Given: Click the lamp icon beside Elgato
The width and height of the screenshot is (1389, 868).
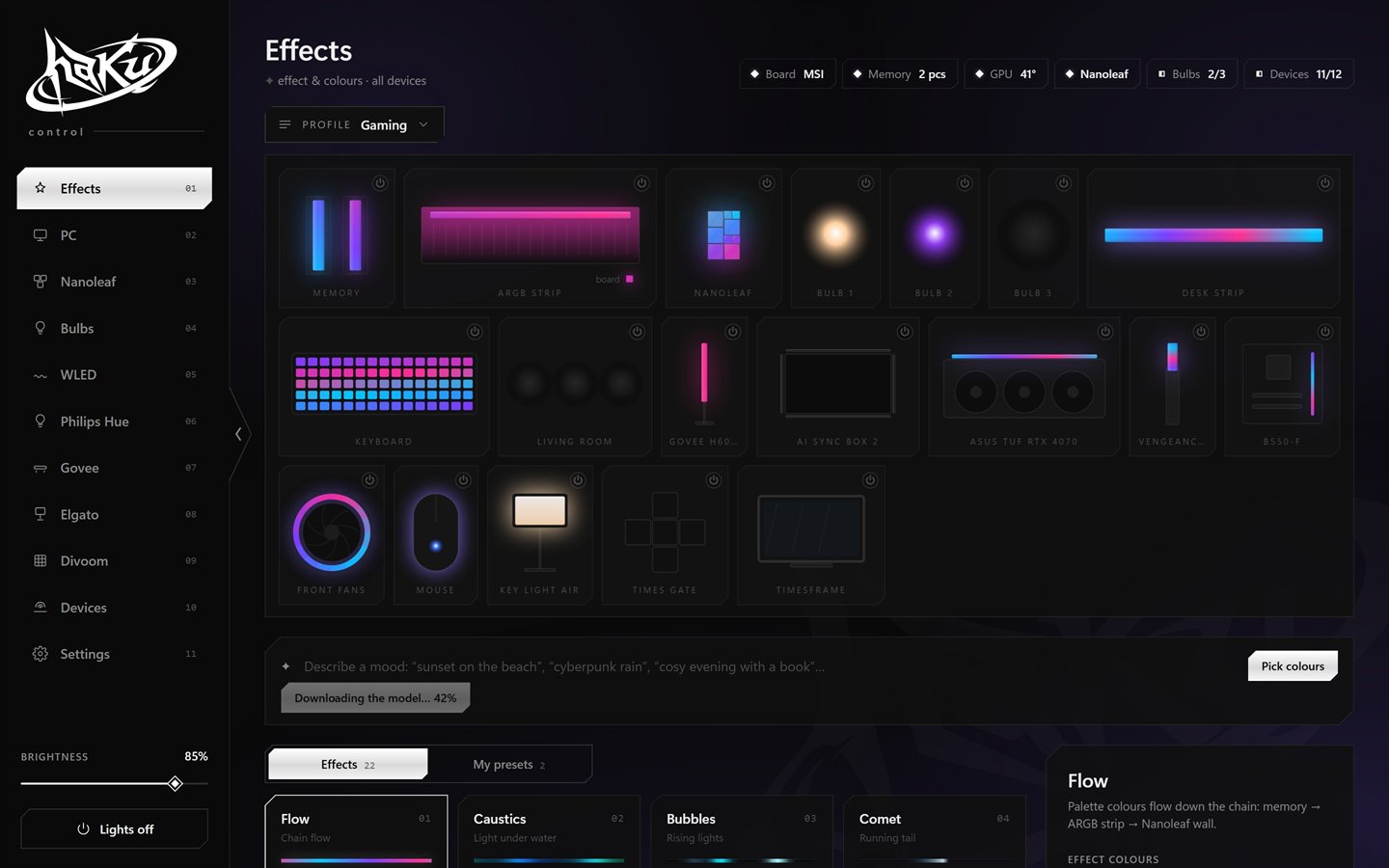Looking at the screenshot, I should coord(41,514).
